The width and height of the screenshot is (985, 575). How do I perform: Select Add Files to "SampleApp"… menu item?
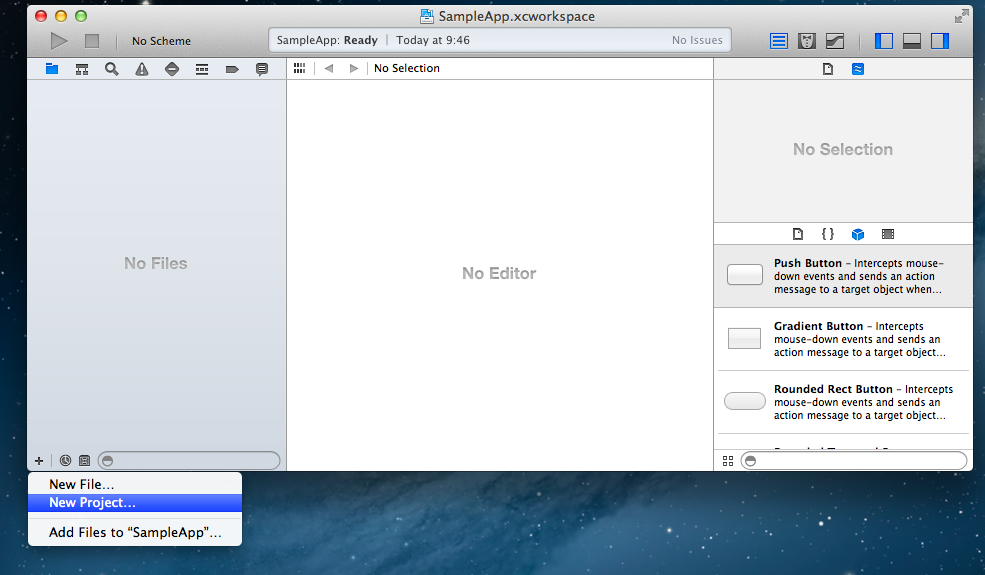[x=135, y=533]
